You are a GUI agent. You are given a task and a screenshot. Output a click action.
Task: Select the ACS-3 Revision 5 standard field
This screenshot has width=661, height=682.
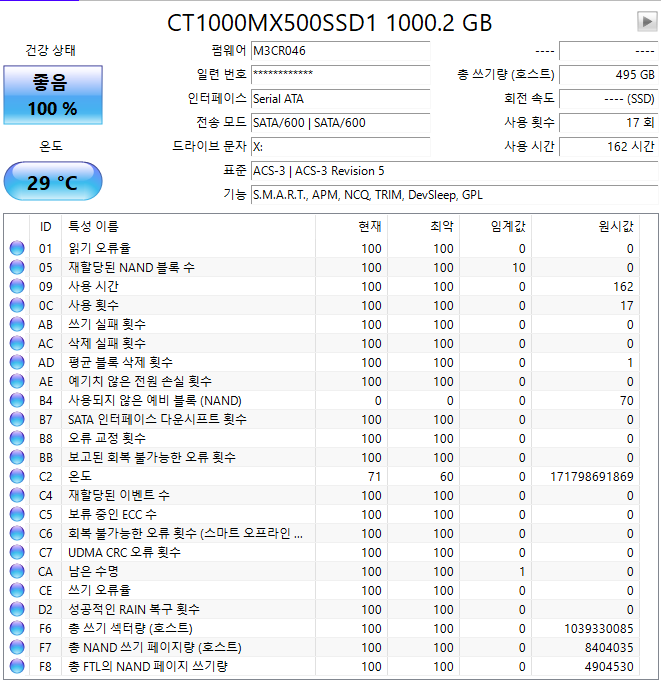454,170
